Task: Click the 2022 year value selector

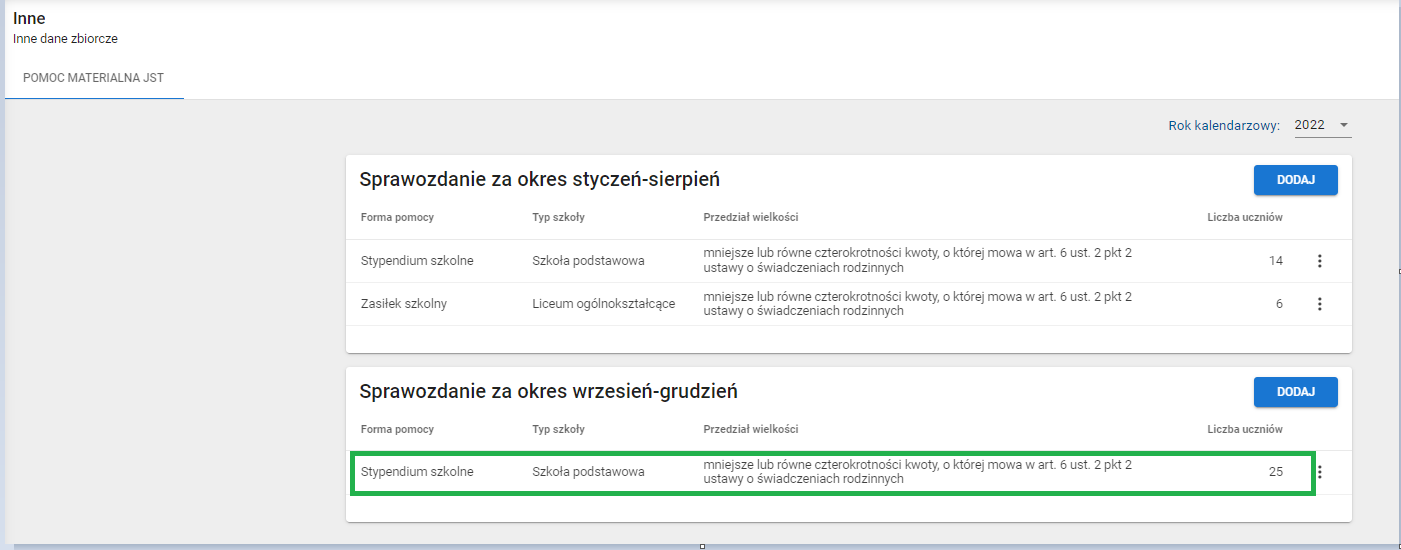Action: coord(1309,125)
